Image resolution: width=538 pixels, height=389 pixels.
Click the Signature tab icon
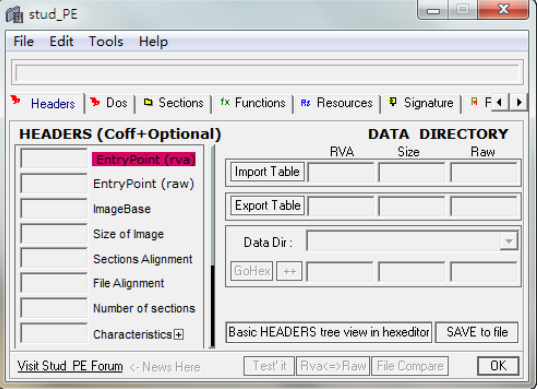[393, 102]
